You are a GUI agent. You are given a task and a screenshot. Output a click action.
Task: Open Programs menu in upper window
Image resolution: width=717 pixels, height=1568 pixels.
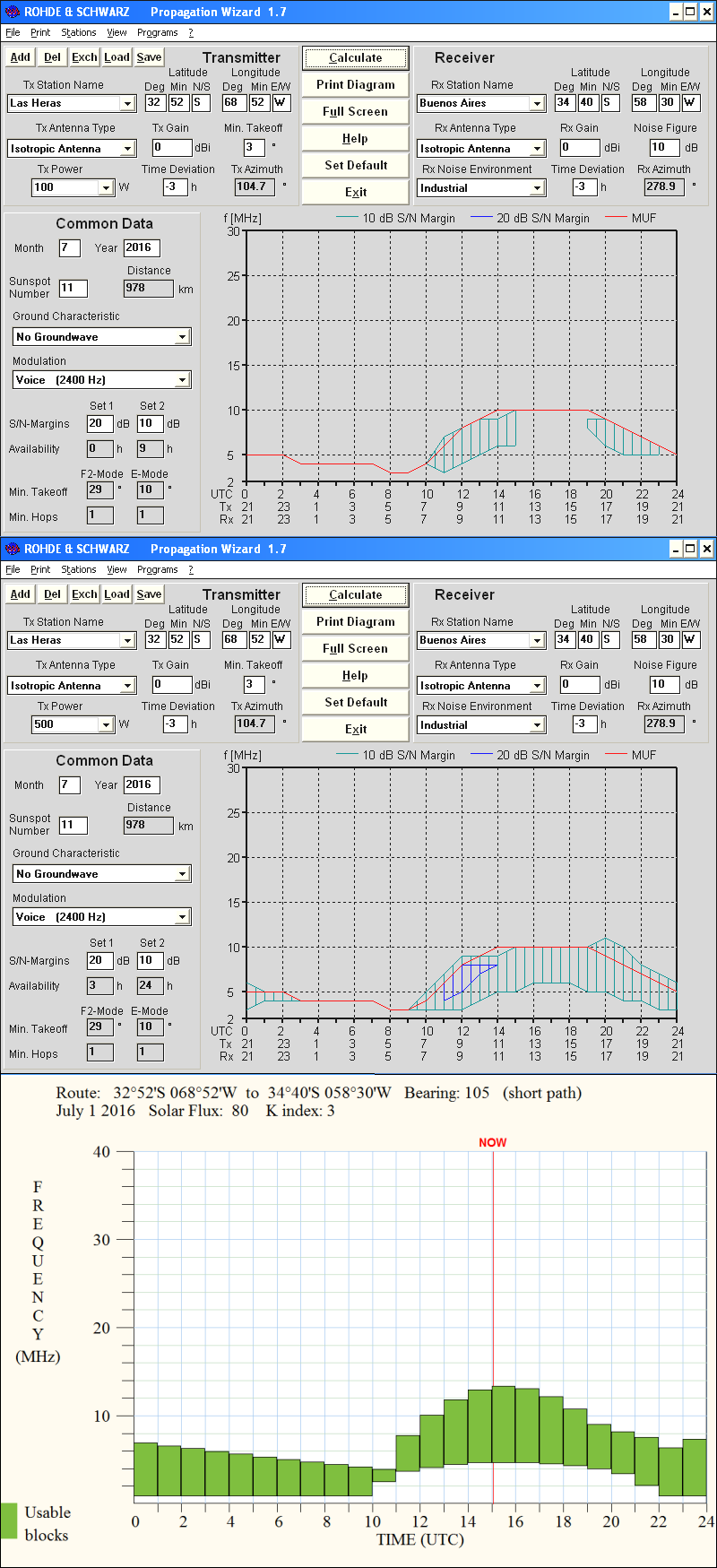pyautogui.click(x=158, y=32)
